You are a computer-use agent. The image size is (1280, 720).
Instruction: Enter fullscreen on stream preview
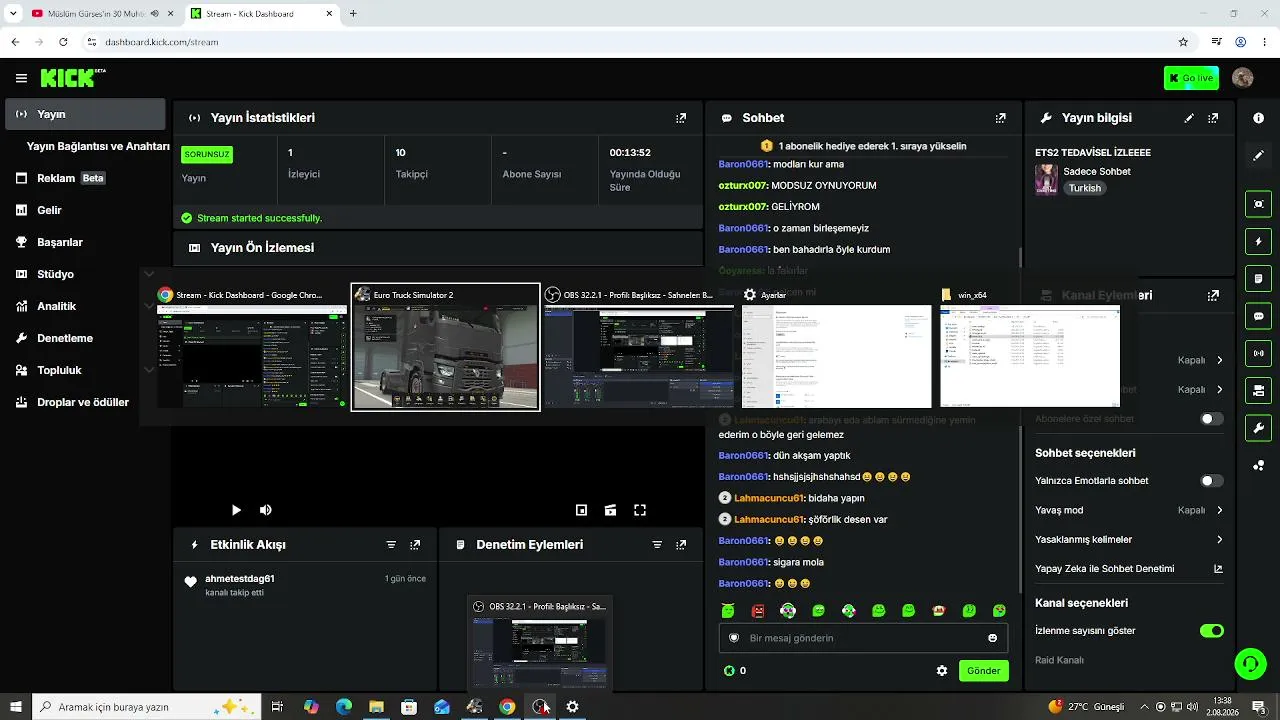point(640,510)
